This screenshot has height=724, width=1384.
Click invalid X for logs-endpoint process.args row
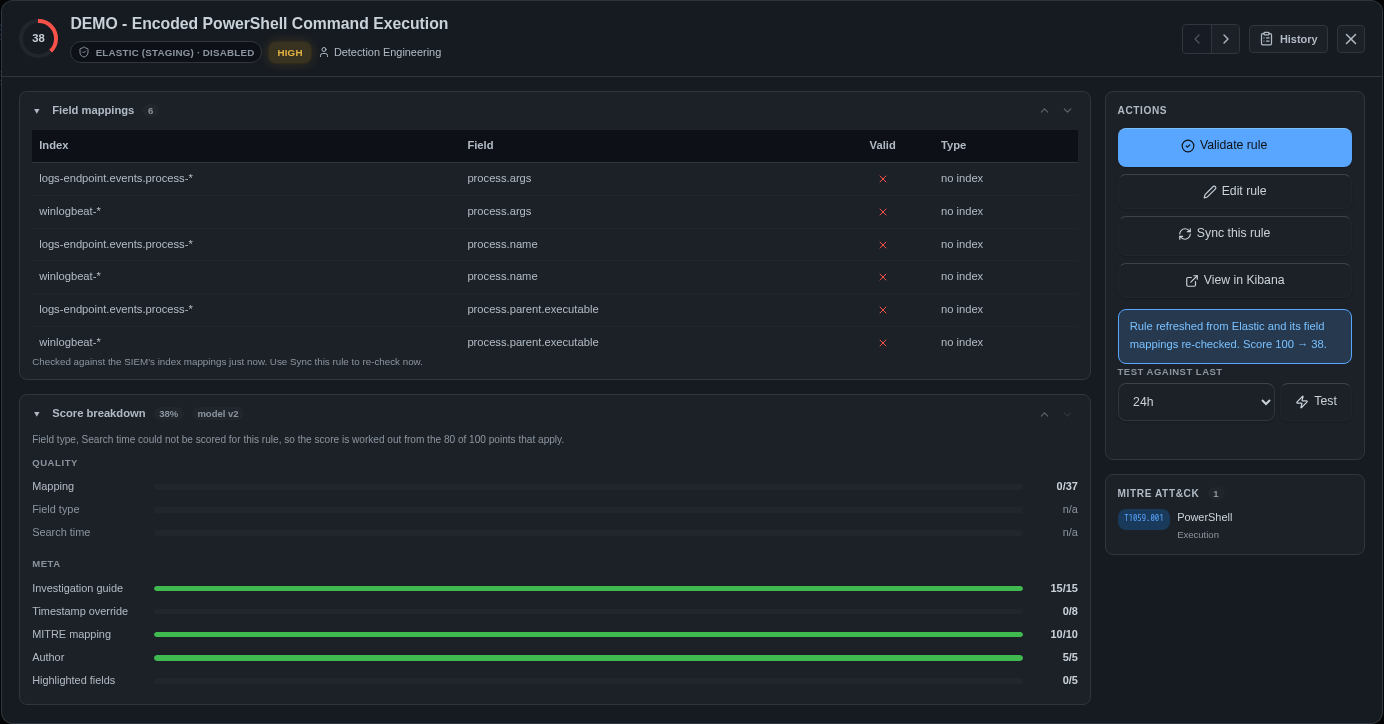pyautogui.click(x=883, y=179)
